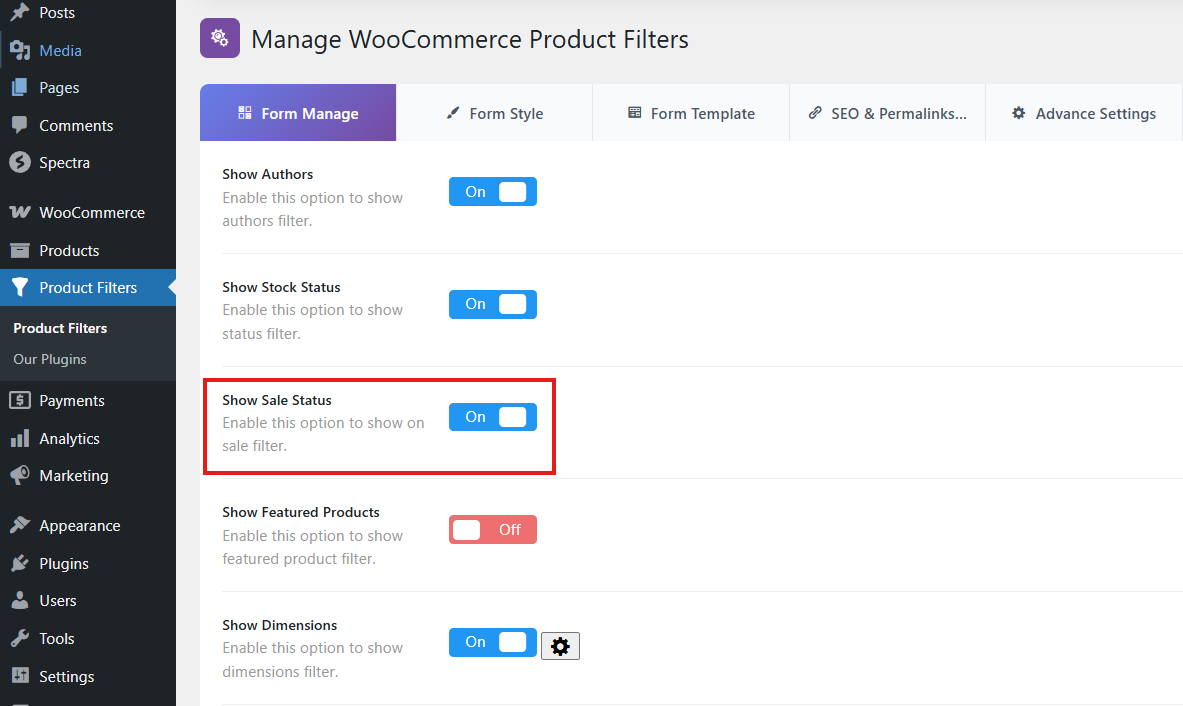
Task: Click the Product Filters funnel icon
Action: click(20, 287)
